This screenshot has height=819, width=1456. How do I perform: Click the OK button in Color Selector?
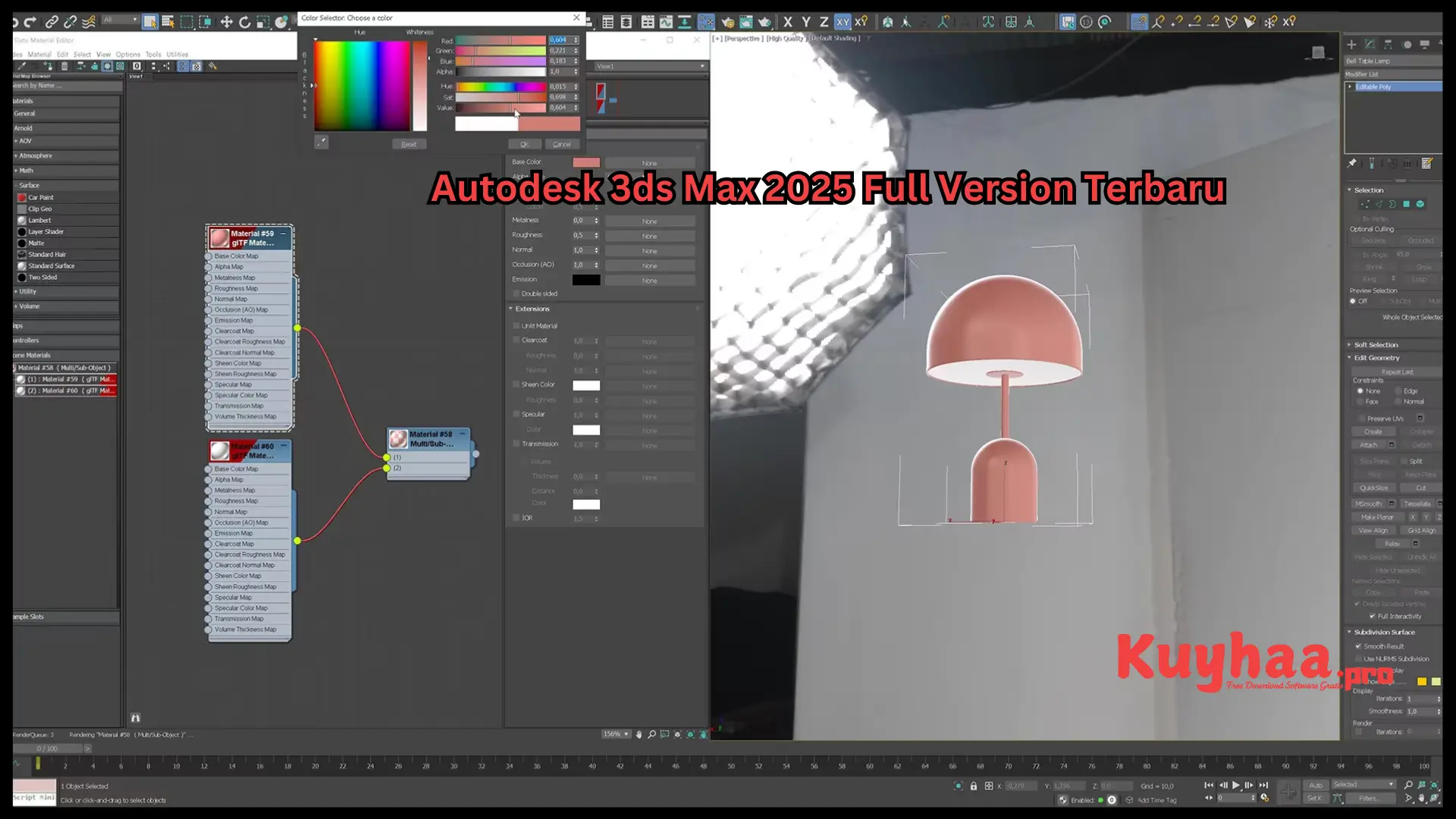coord(524,143)
